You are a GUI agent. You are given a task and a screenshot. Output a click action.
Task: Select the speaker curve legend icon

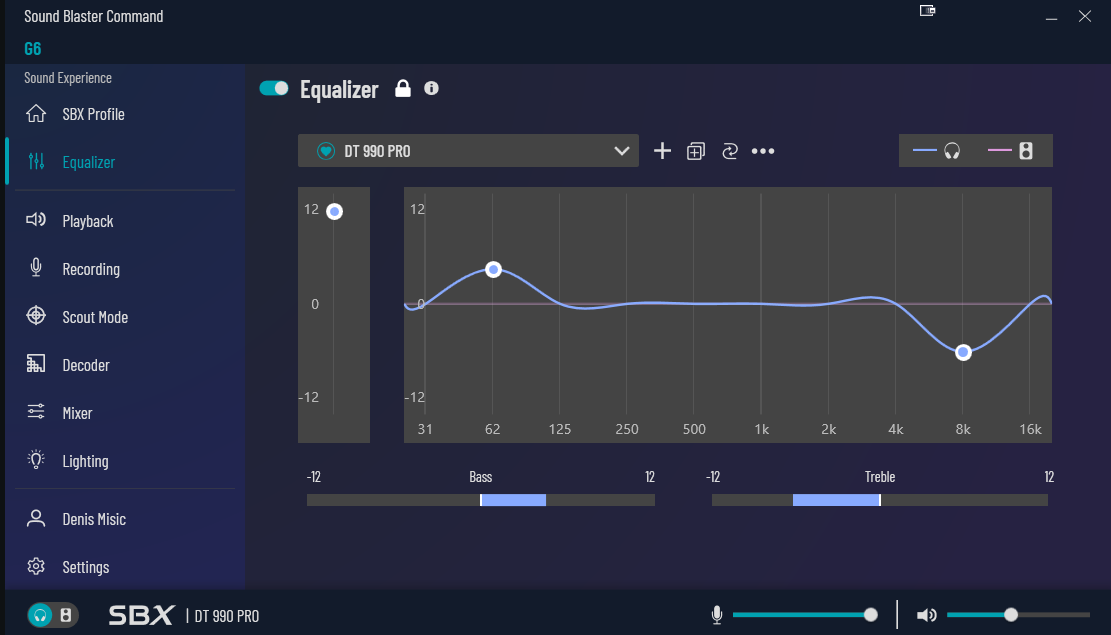1025,150
